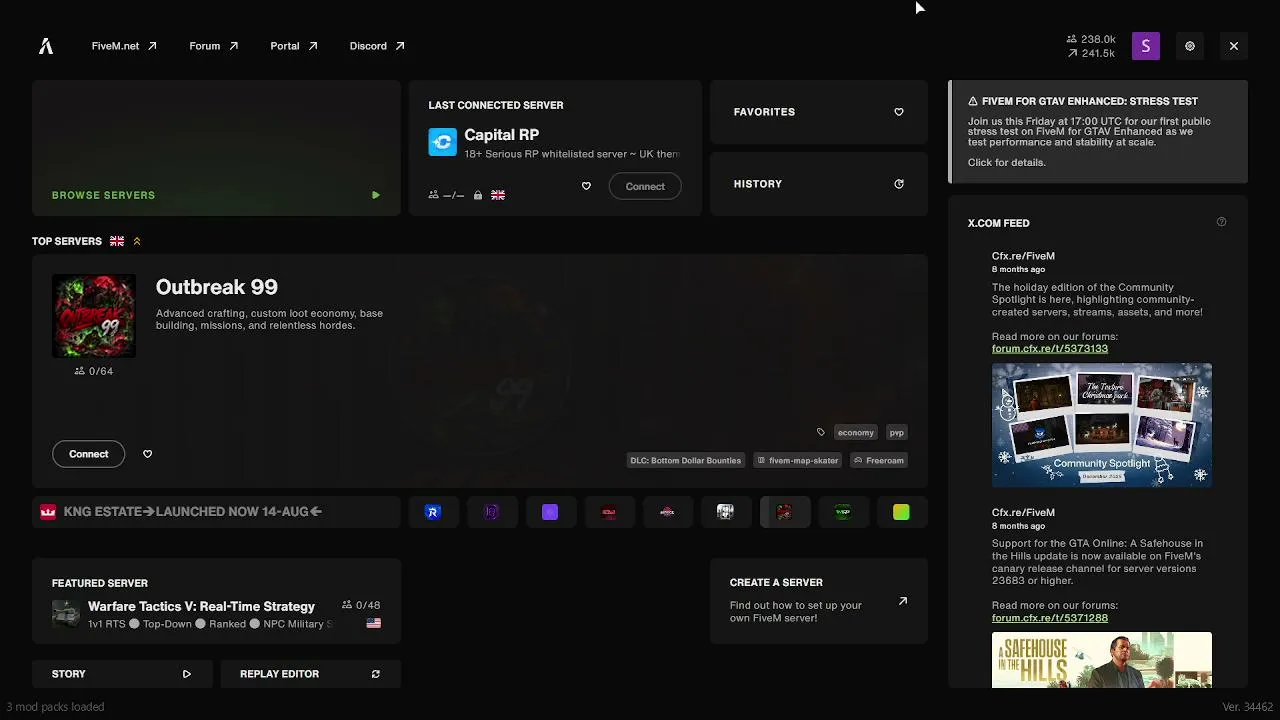Click the tag icon beside economy
1280x720 pixels.
821,432
